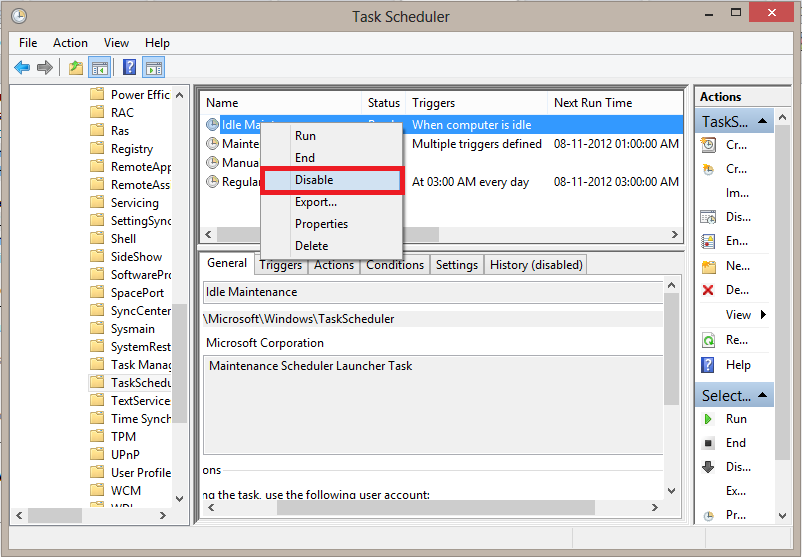Click the Create Basic Task icon in Actions
Screen dimensions: 802x557
click(708, 145)
